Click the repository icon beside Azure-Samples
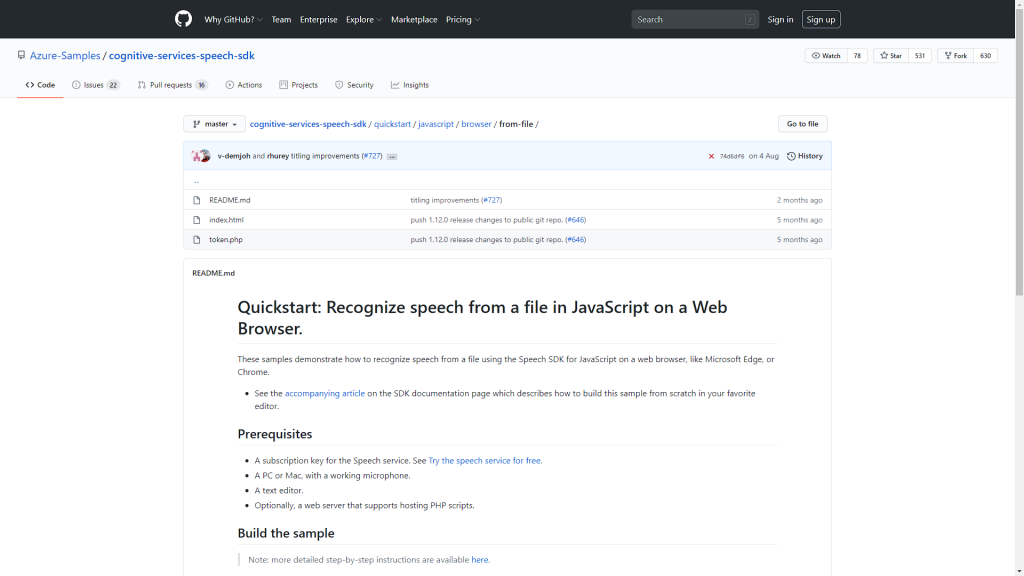 (22, 56)
